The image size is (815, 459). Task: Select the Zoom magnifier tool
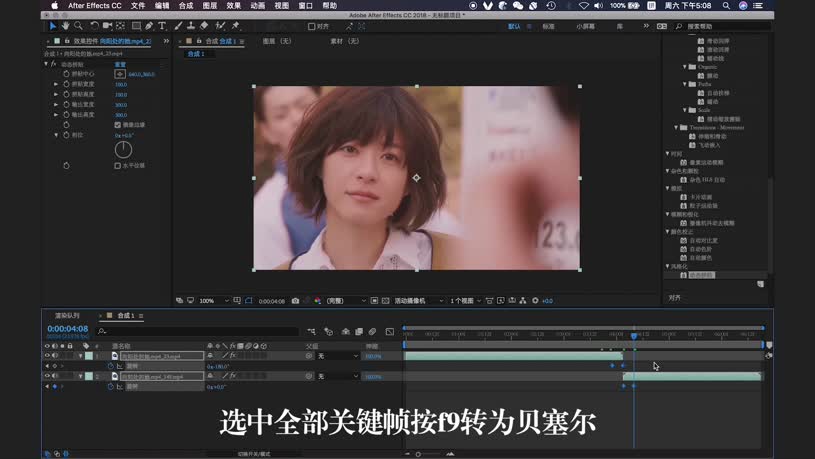tap(78, 25)
